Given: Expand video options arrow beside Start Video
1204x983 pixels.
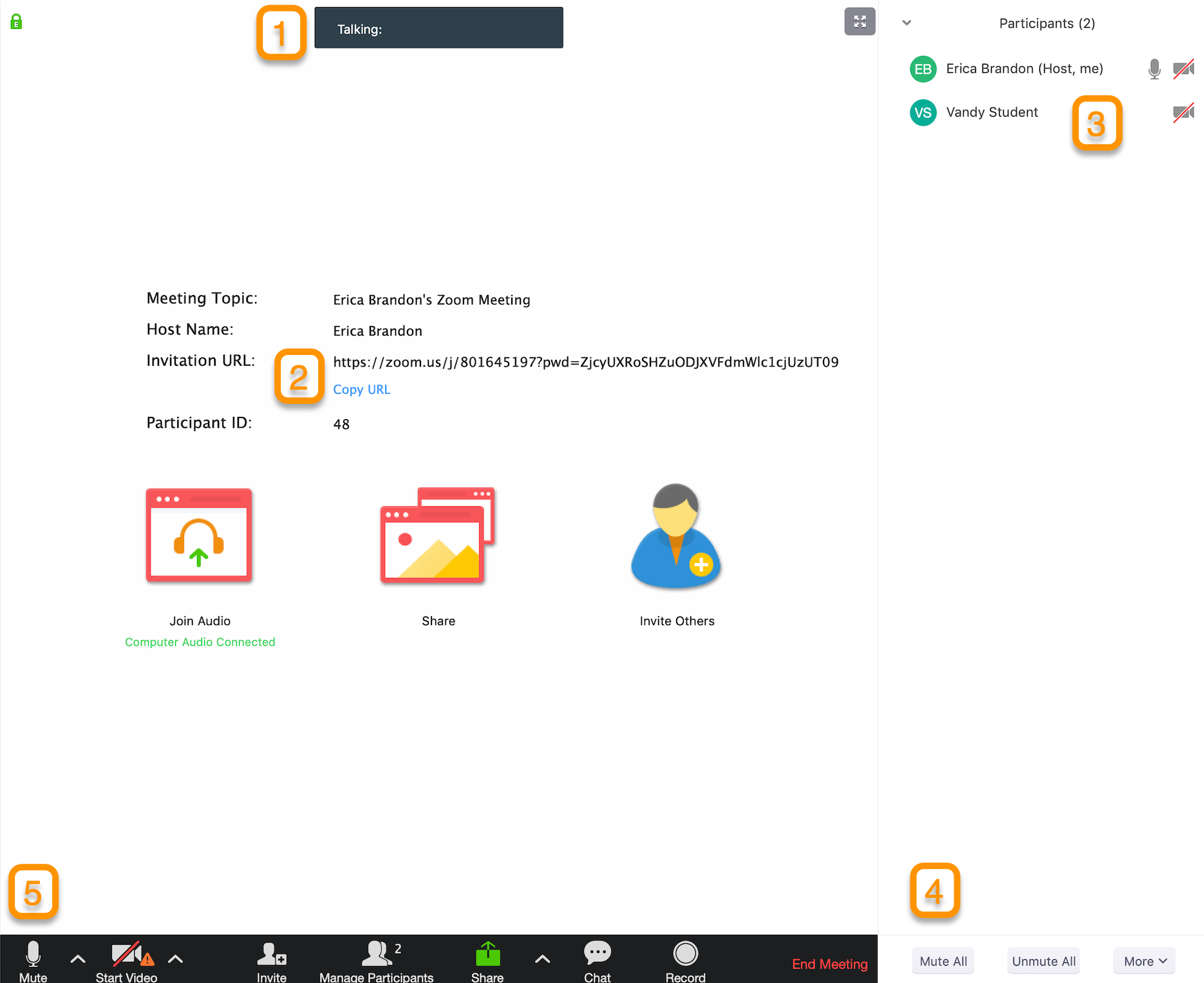Looking at the screenshot, I should [x=175, y=959].
